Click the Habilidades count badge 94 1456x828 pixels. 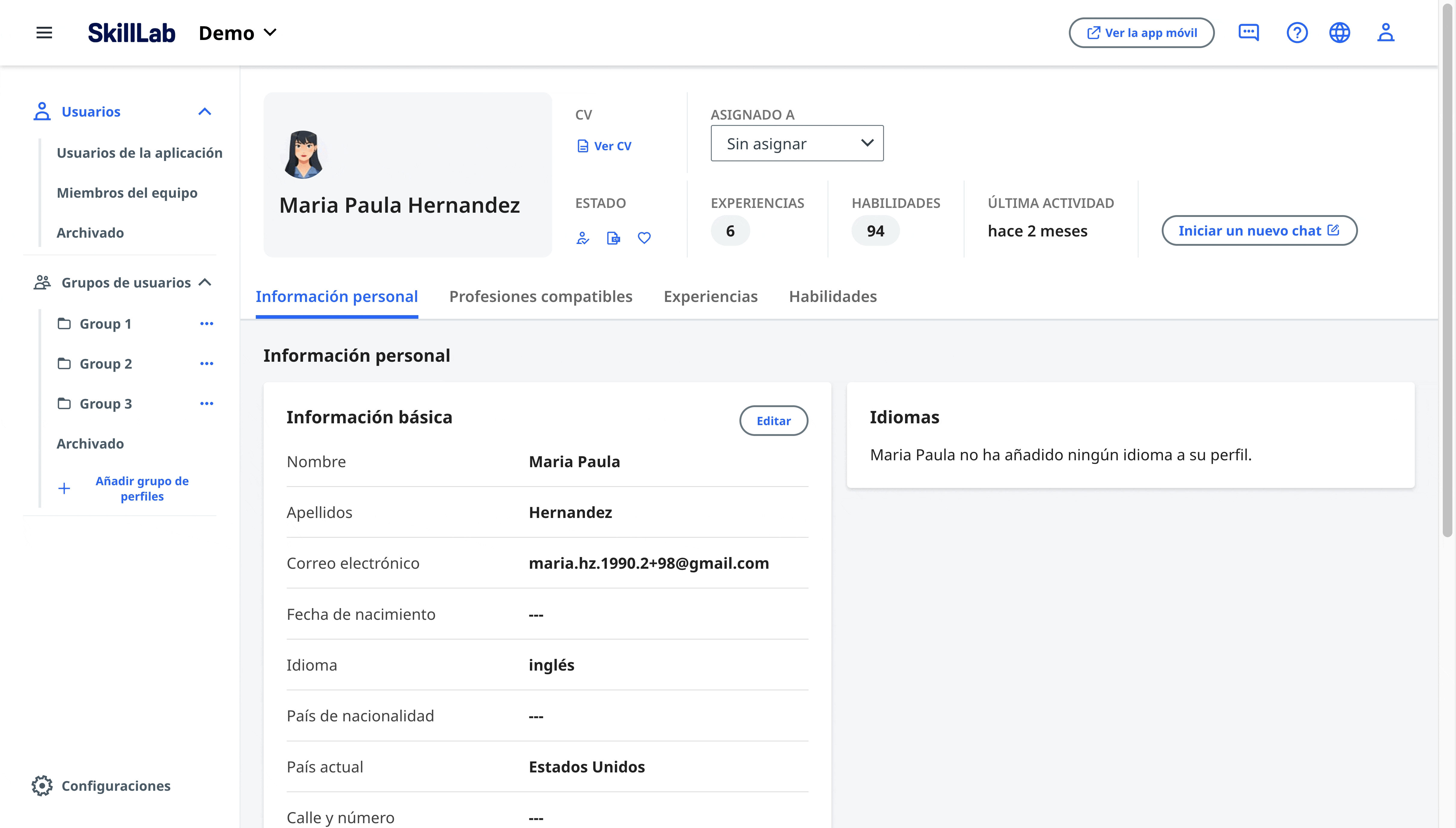tap(875, 231)
